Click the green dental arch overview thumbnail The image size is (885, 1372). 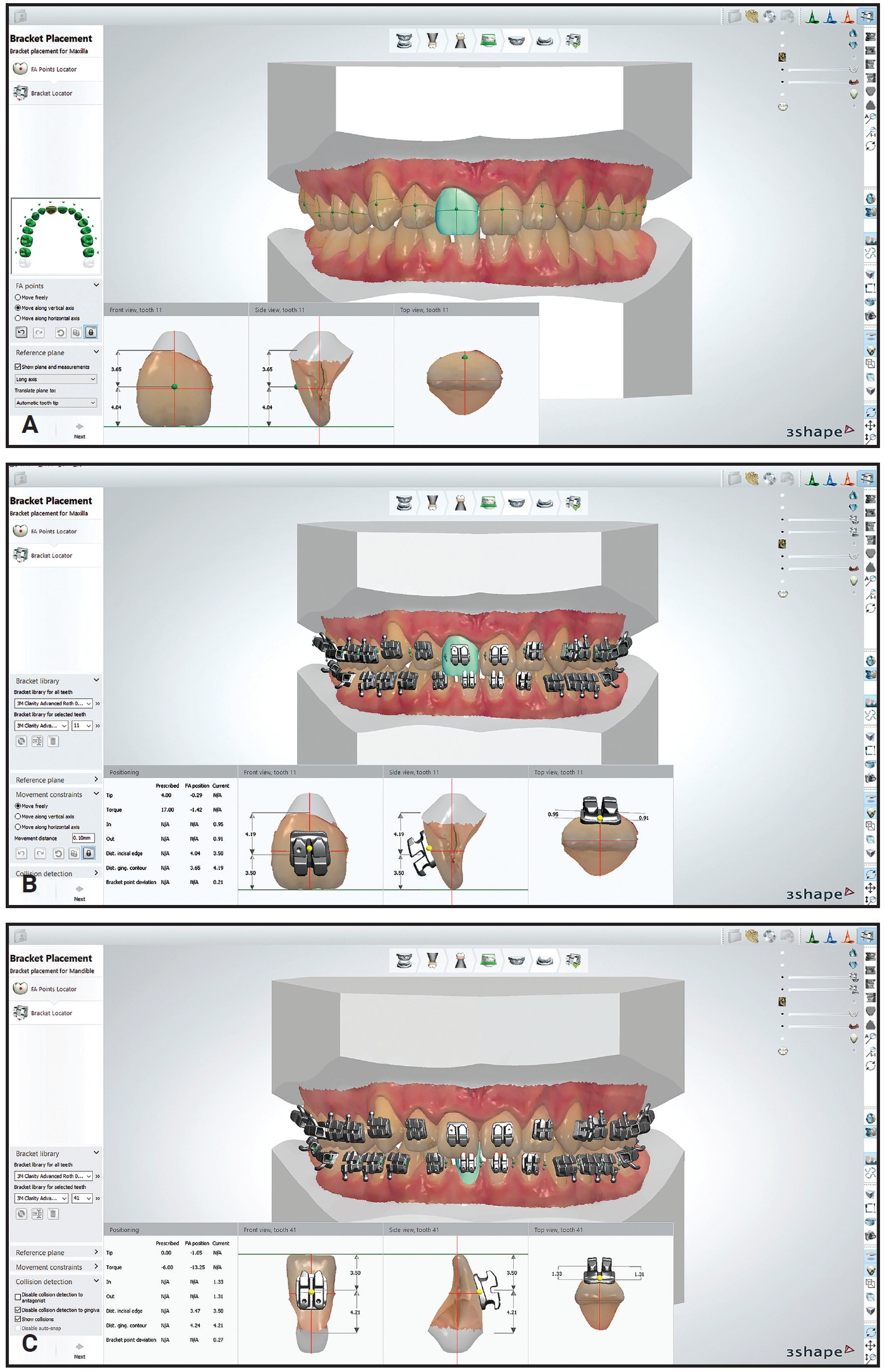point(56,236)
